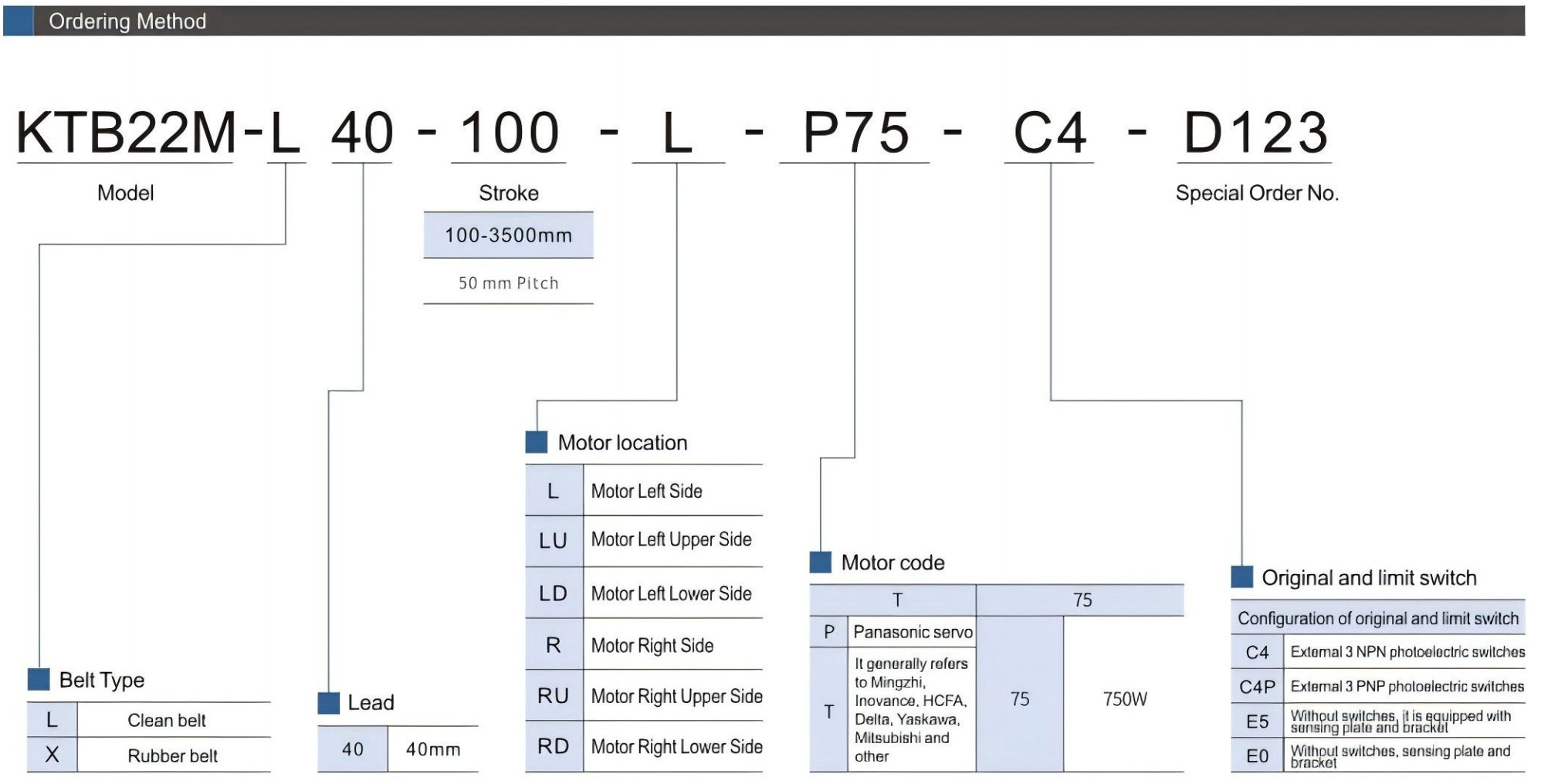Image resolution: width=1541 pixels, height=784 pixels.
Task: Click the blue square beside Motor location
Action: [537, 442]
